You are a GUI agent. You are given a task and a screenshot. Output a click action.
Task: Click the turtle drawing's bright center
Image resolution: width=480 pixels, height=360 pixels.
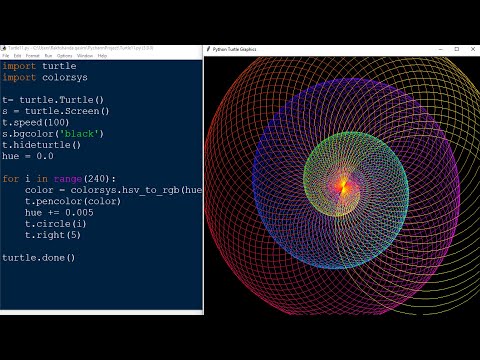[343, 186]
